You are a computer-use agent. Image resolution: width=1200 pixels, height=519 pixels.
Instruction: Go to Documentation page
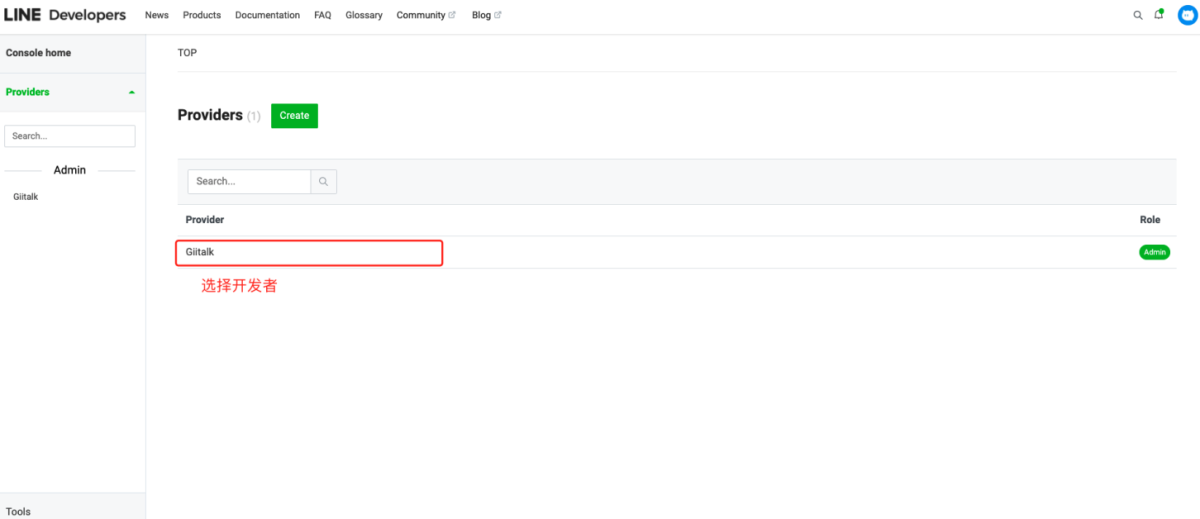coord(267,15)
